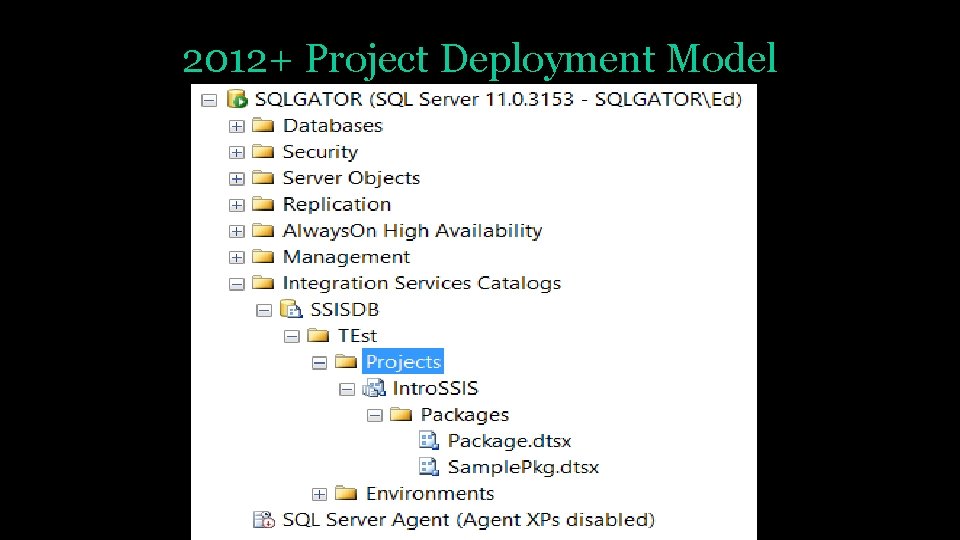Click the AlwaysOn High Availability folder icon

pos(263,230)
